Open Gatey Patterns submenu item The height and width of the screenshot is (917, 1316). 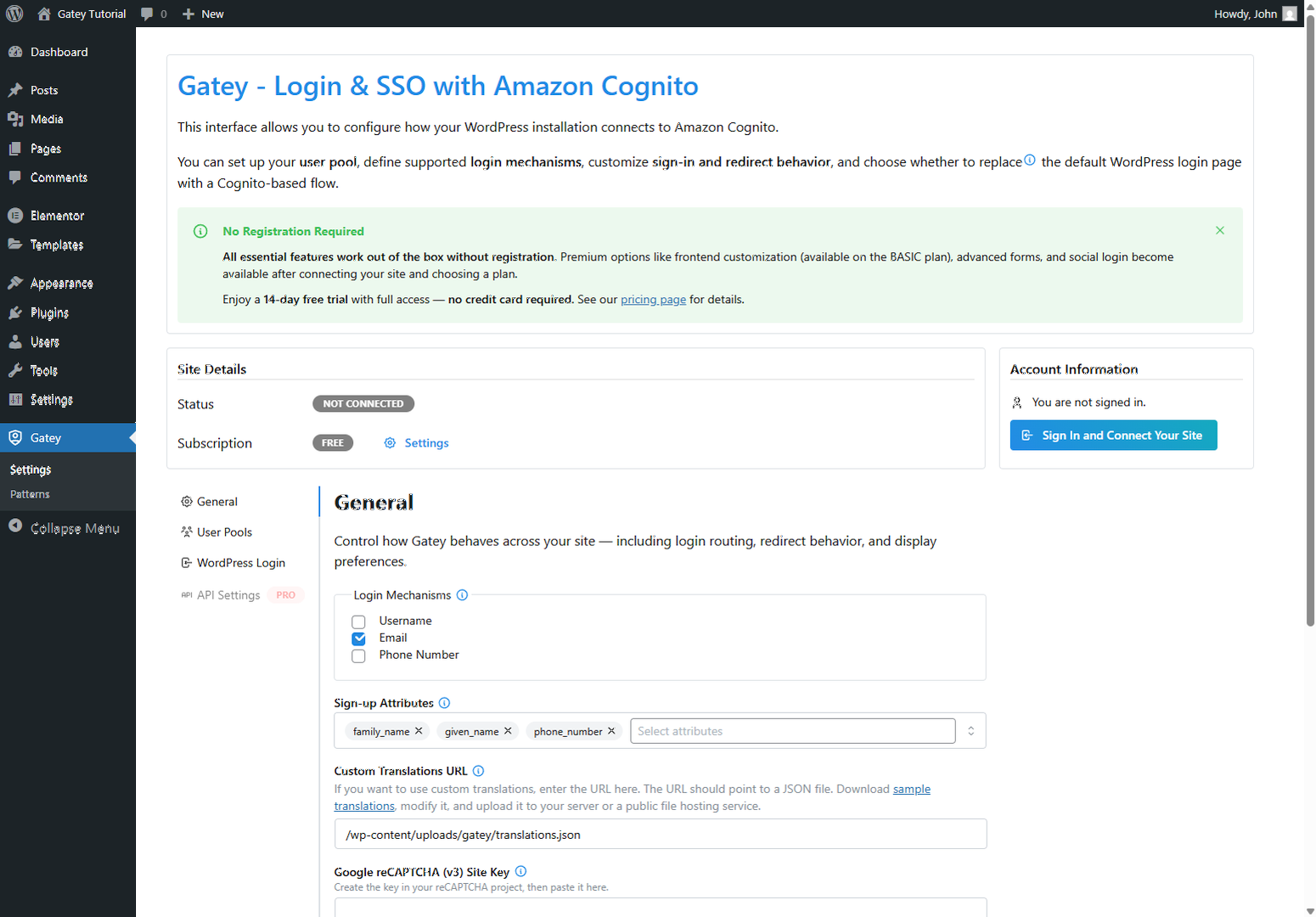pos(30,494)
